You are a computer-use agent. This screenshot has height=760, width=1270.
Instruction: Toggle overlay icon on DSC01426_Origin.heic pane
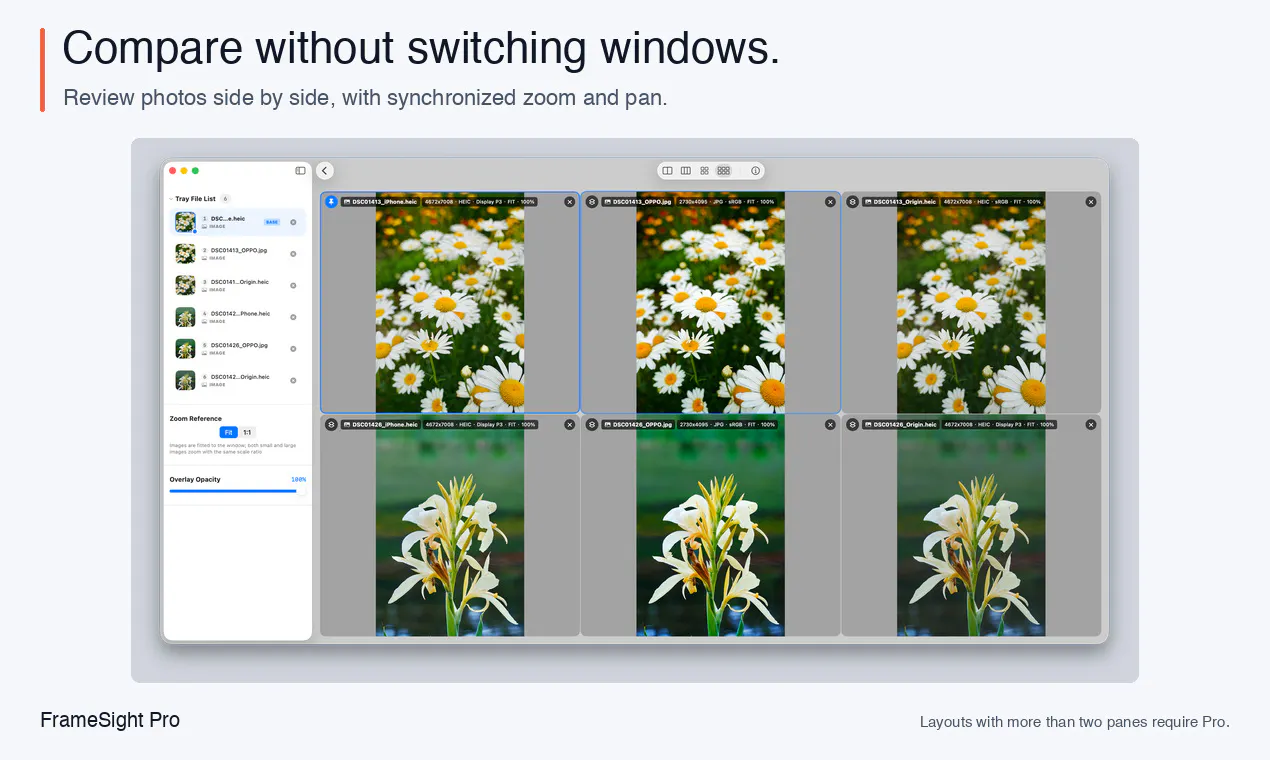[x=852, y=425]
